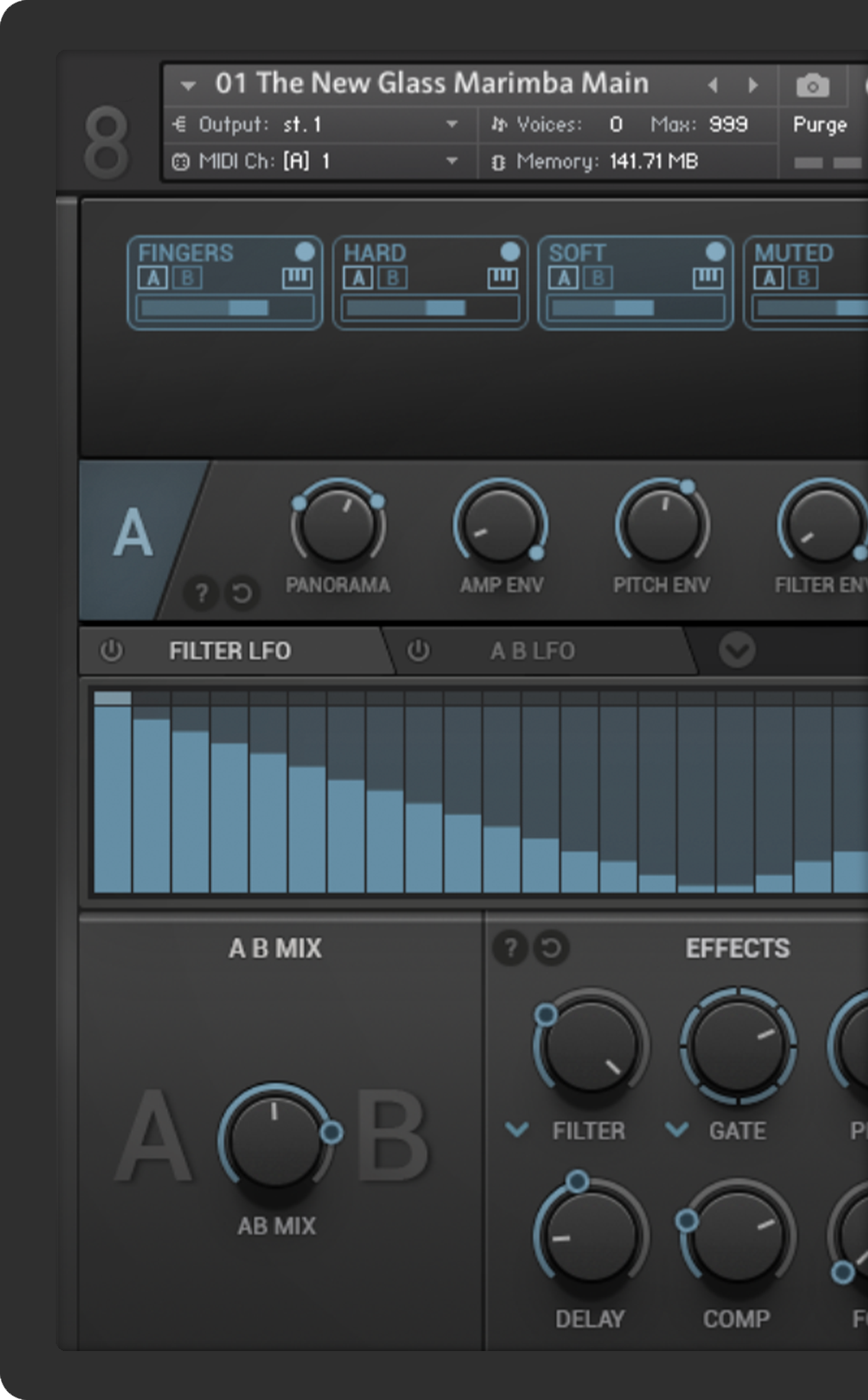Toggle the FINGERS slot round on/off indicator
The height and width of the screenshot is (1400, 868).
pos(304,251)
